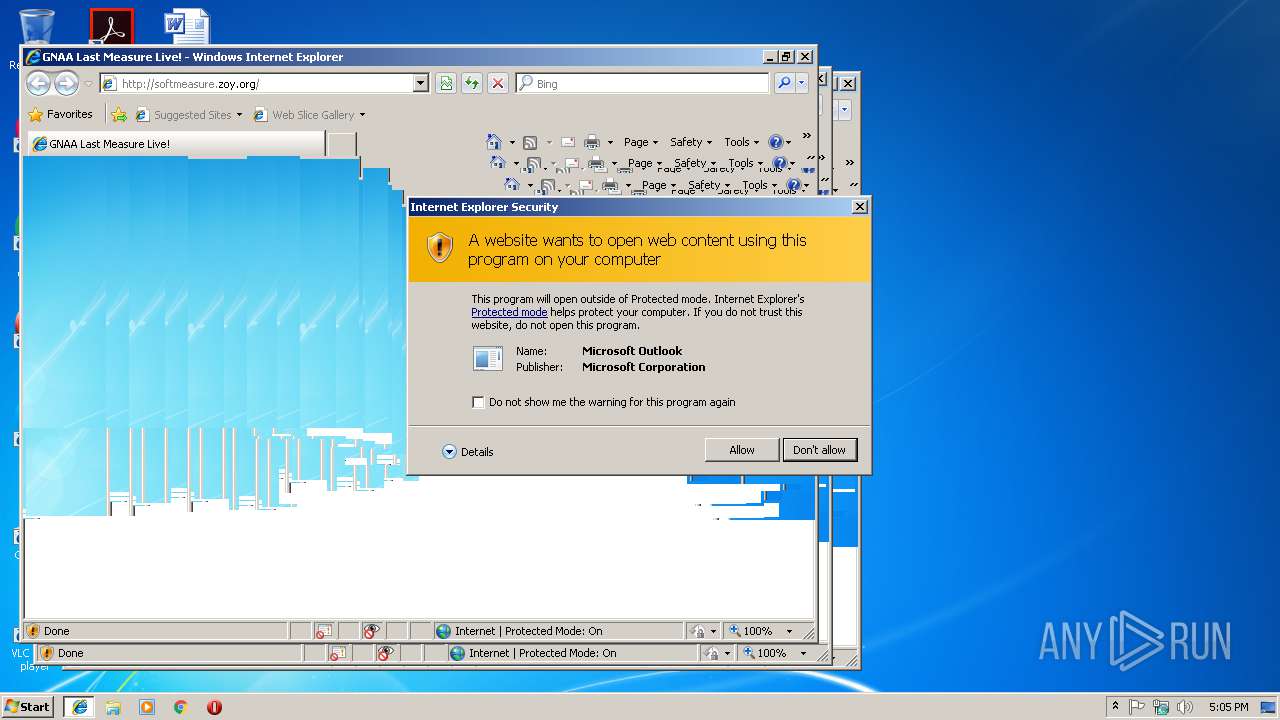Viewport: 1280px width, 720px height.
Task: Open a new blank tab
Action: point(342,144)
